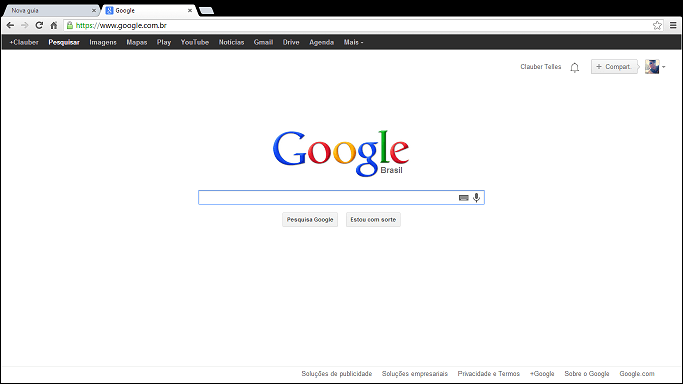Open Imagens in the Google bar
Viewport: 683px width, 384px height.
tap(103, 42)
